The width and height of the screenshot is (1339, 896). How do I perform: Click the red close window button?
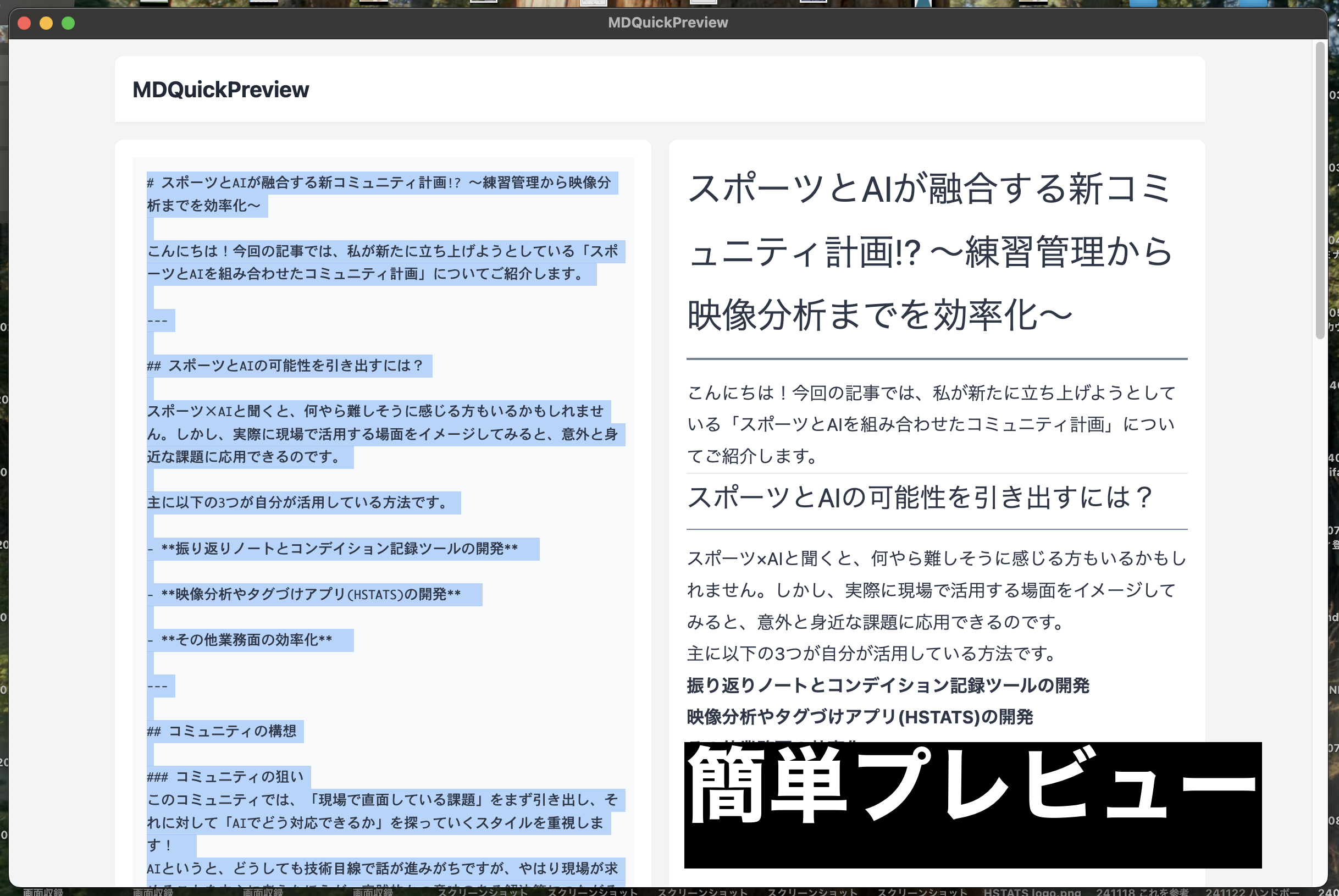pyautogui.click(x=24, y=23)
